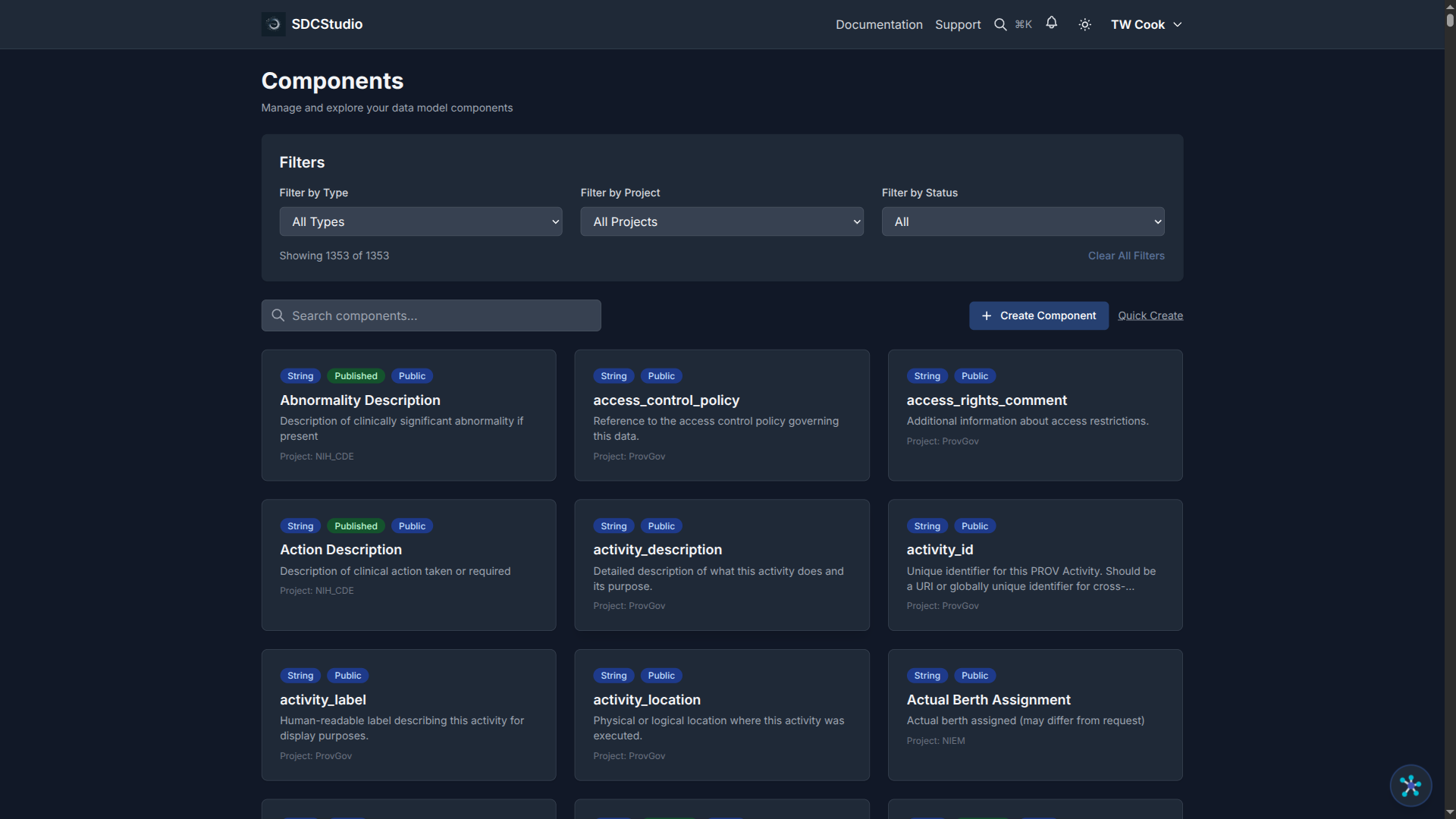Toggle light mode with the sun icon
The image size is (1456, 819).
click(x=1084, y=24)
